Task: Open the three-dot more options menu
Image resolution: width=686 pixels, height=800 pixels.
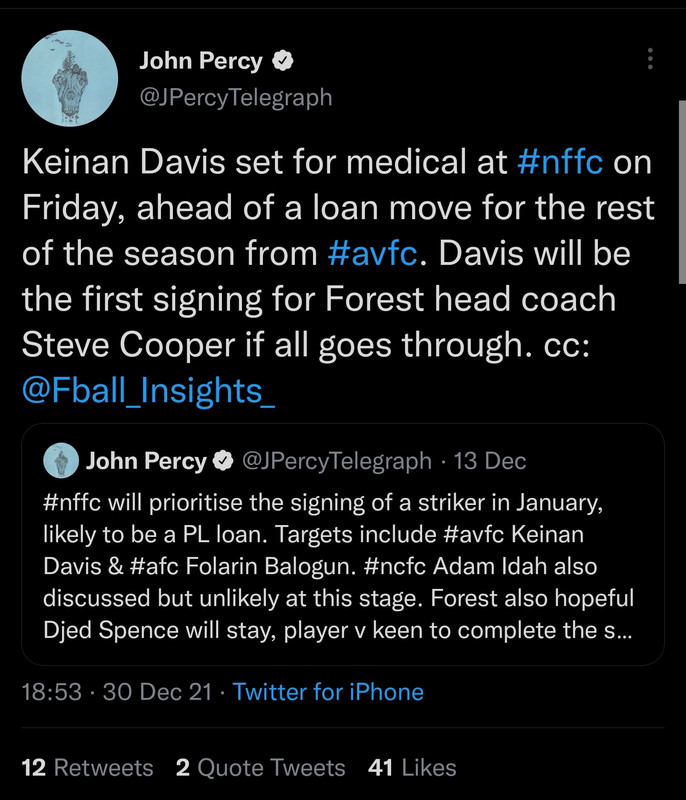Action: coord(650,59)
